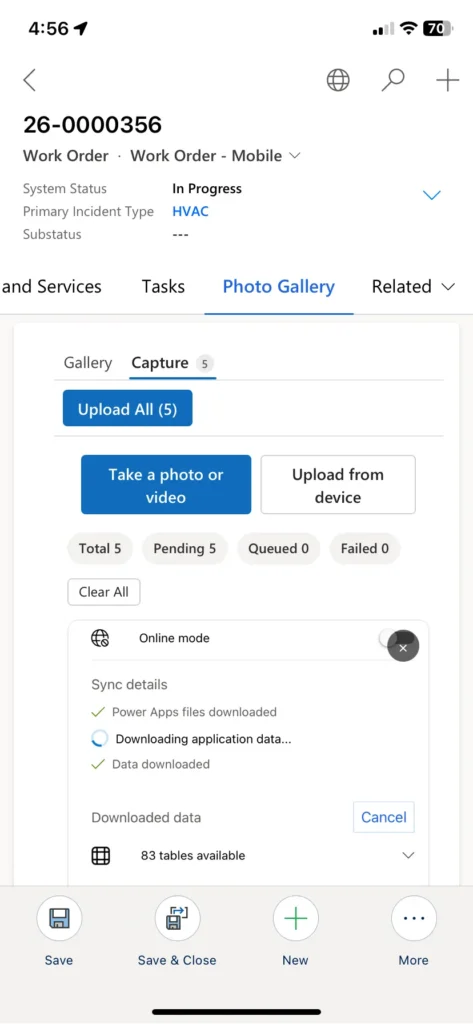Switch to the Gallery sub-tab
This screenshot has width=473, height=1024.
click(x=88, y=363)
